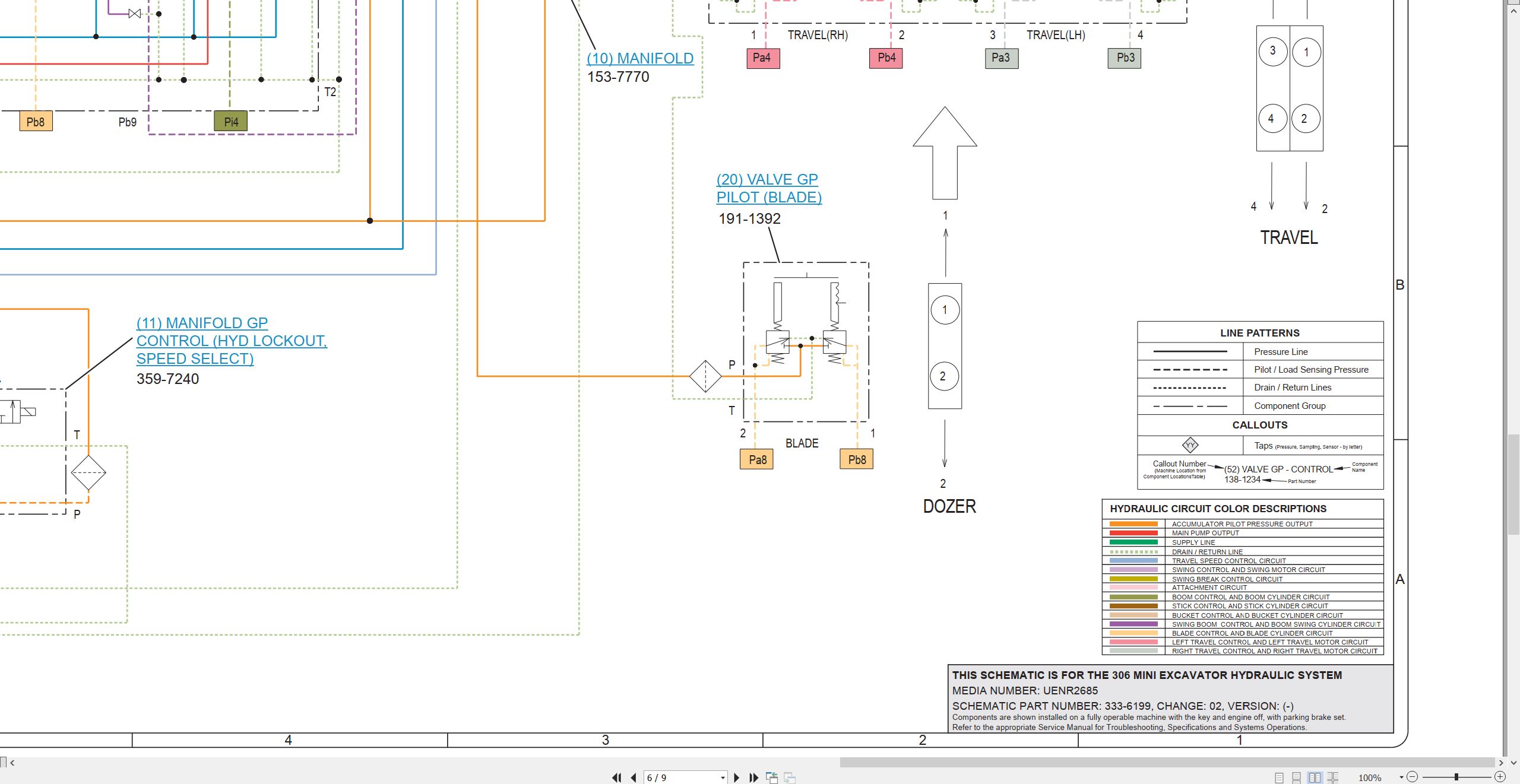
Task: Click the previous view icon
Action: pos(772,777)
